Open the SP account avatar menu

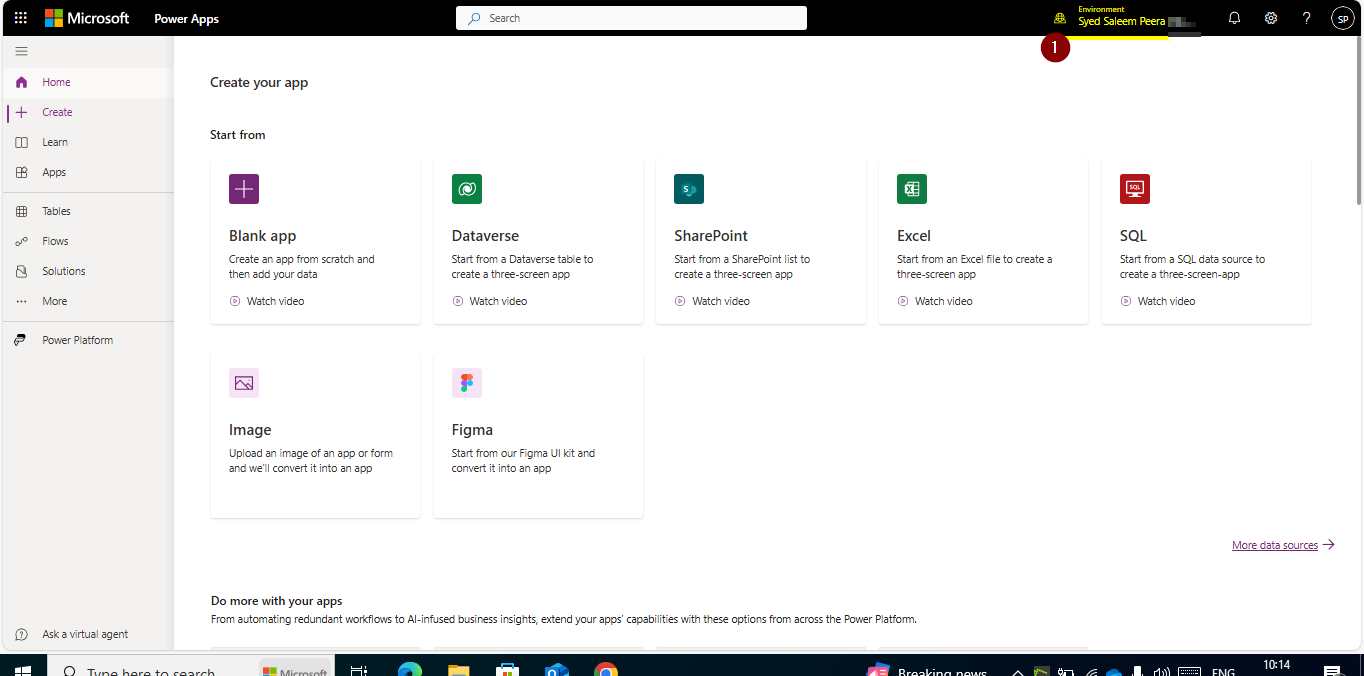[1342, 18]
